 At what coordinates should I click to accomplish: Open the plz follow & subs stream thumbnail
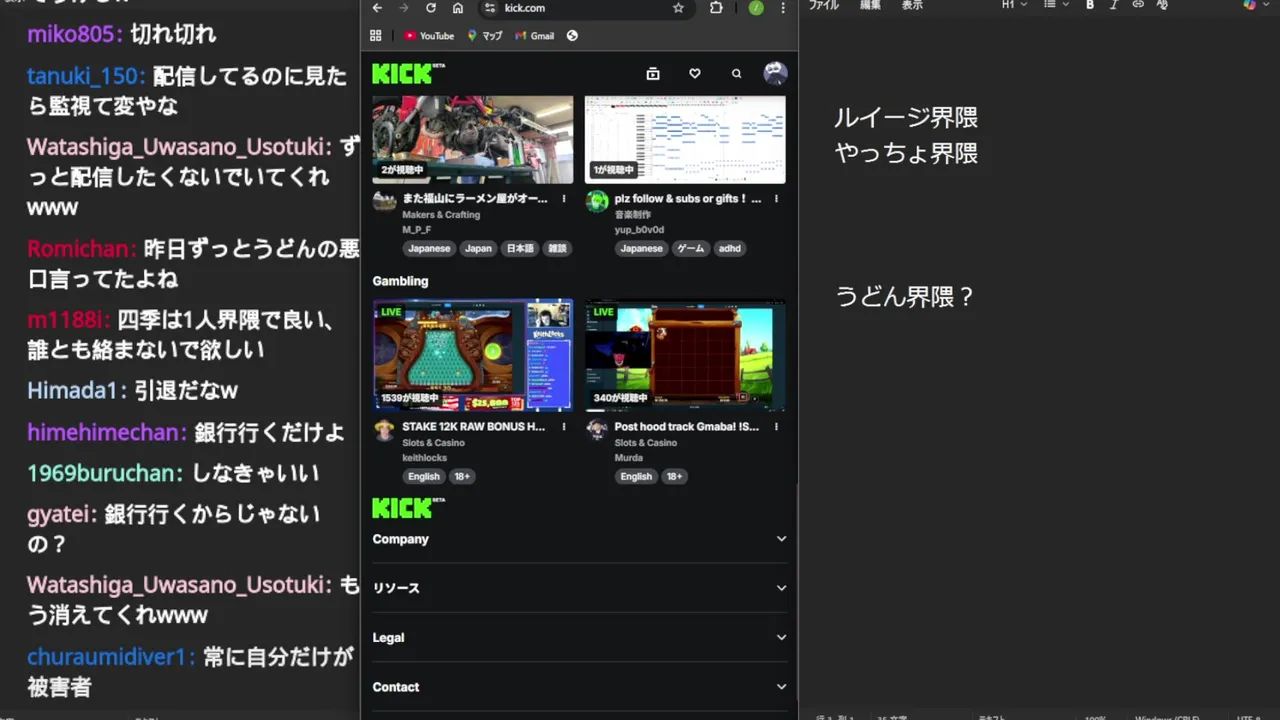(x=685, y=139)
